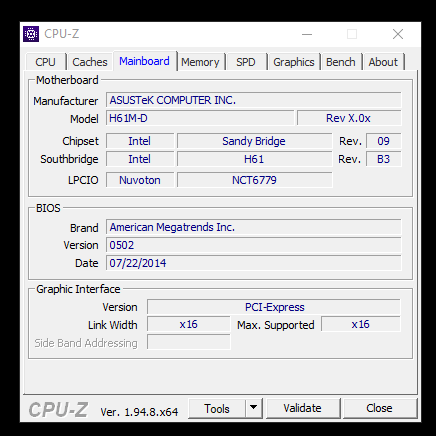This screenshot has height=436, width=436.
Task: Select the Mainboard tab
Action: (144, 61)
